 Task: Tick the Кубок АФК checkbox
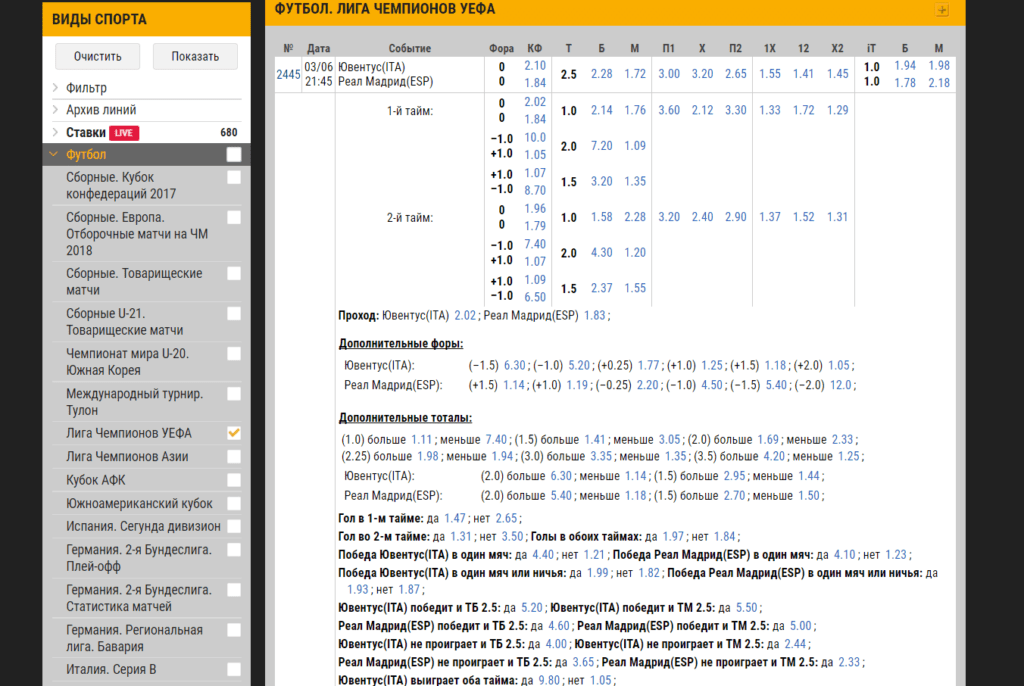pos(234,480)
